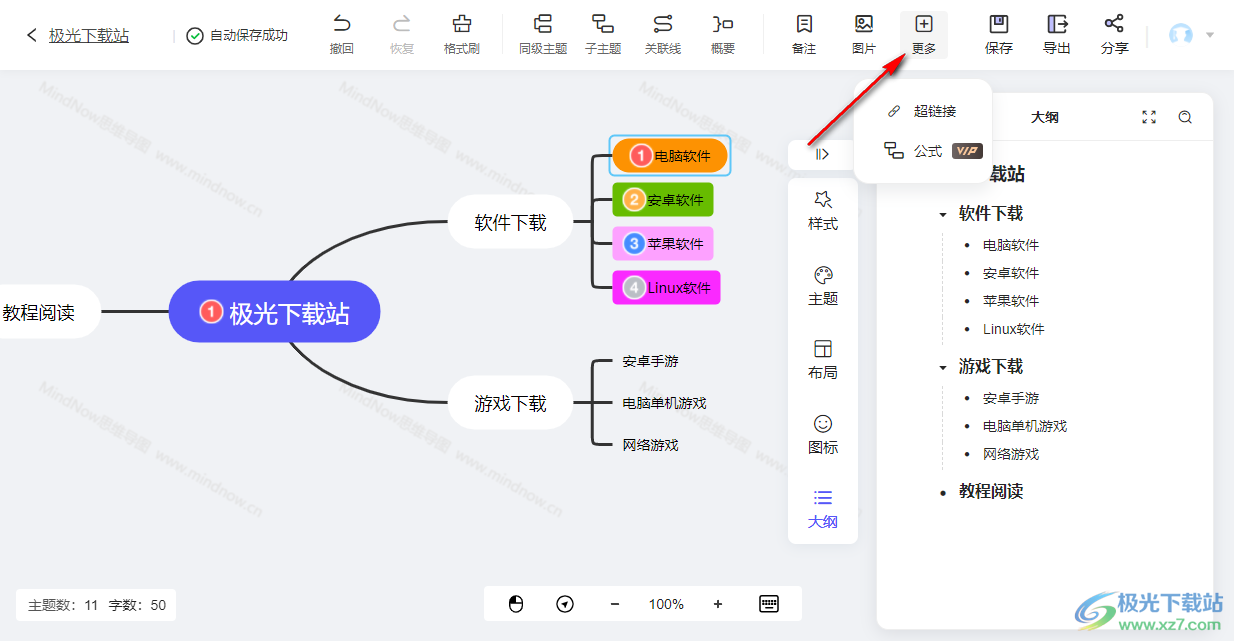Viewport: 1234px width, 641px height.
Task: Add a subtopic (子主题)
Action: 603,34
